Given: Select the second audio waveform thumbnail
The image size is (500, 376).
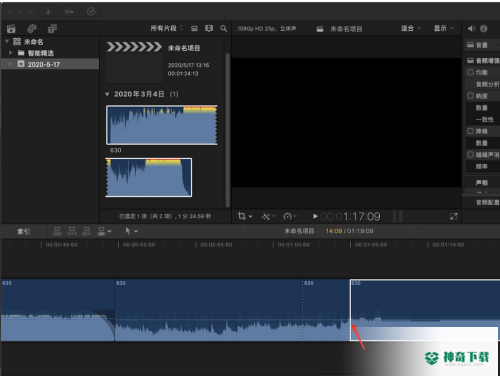Looking at the screenshot, I should (149, 177).
